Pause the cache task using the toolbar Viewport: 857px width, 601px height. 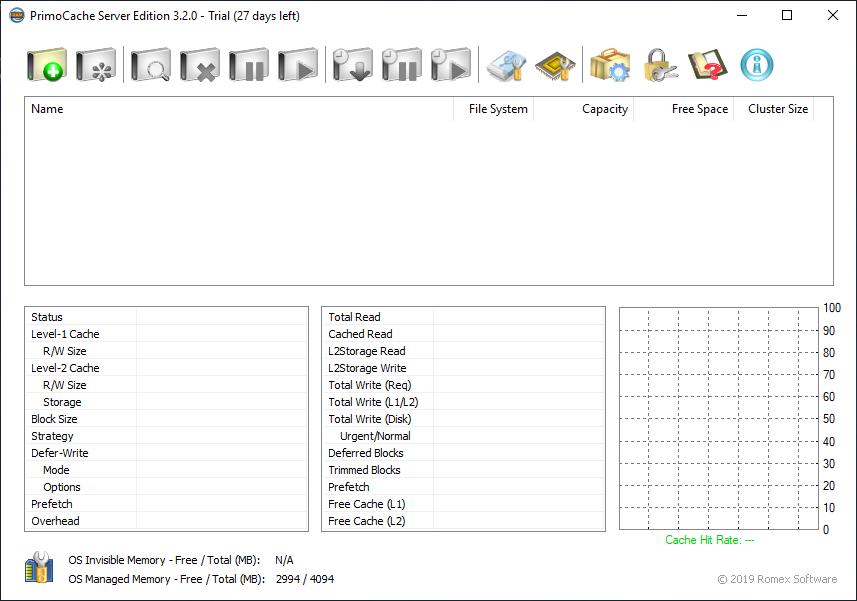(248, 66)
